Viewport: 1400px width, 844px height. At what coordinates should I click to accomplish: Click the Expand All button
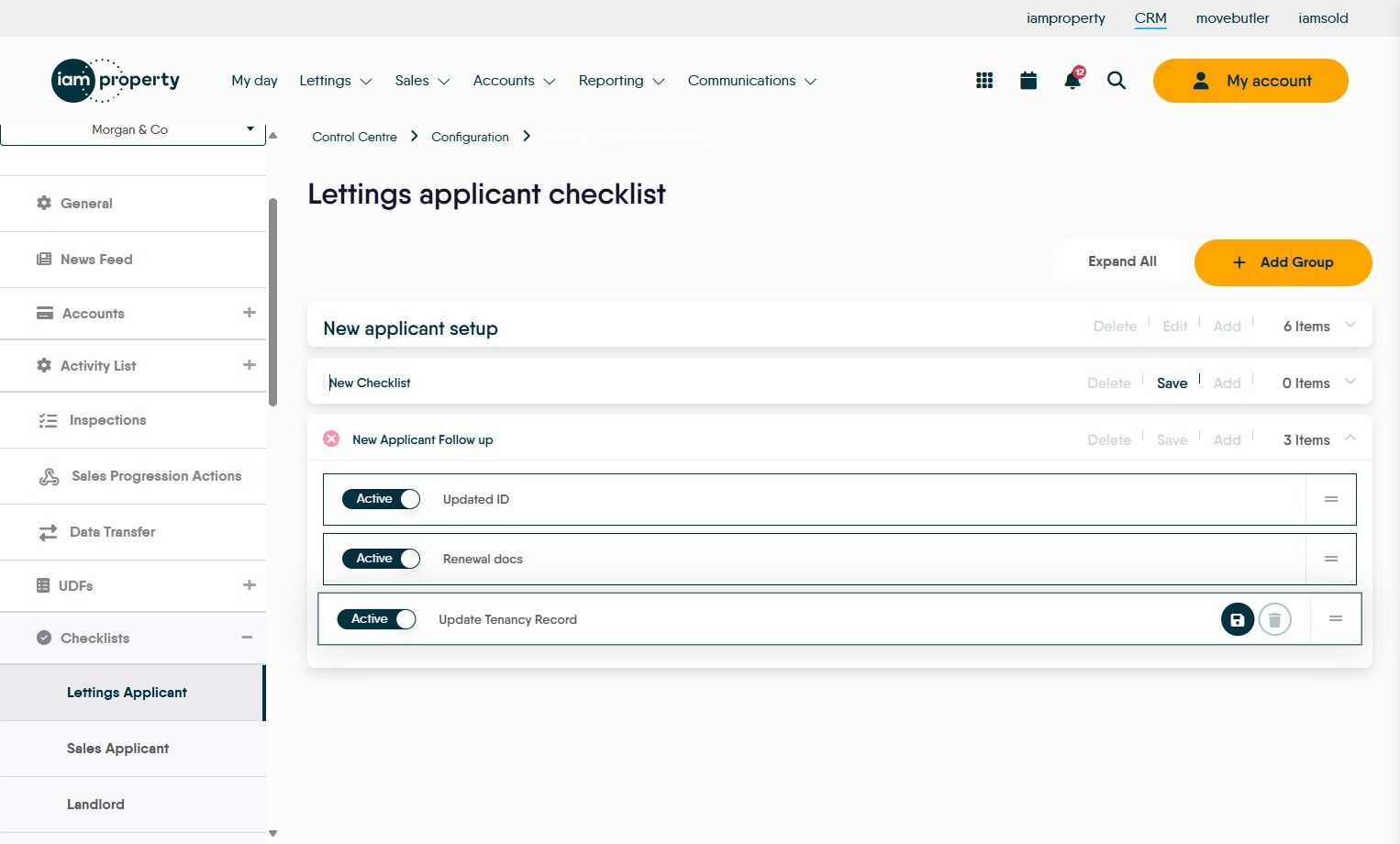click(x=1122, y=262)
